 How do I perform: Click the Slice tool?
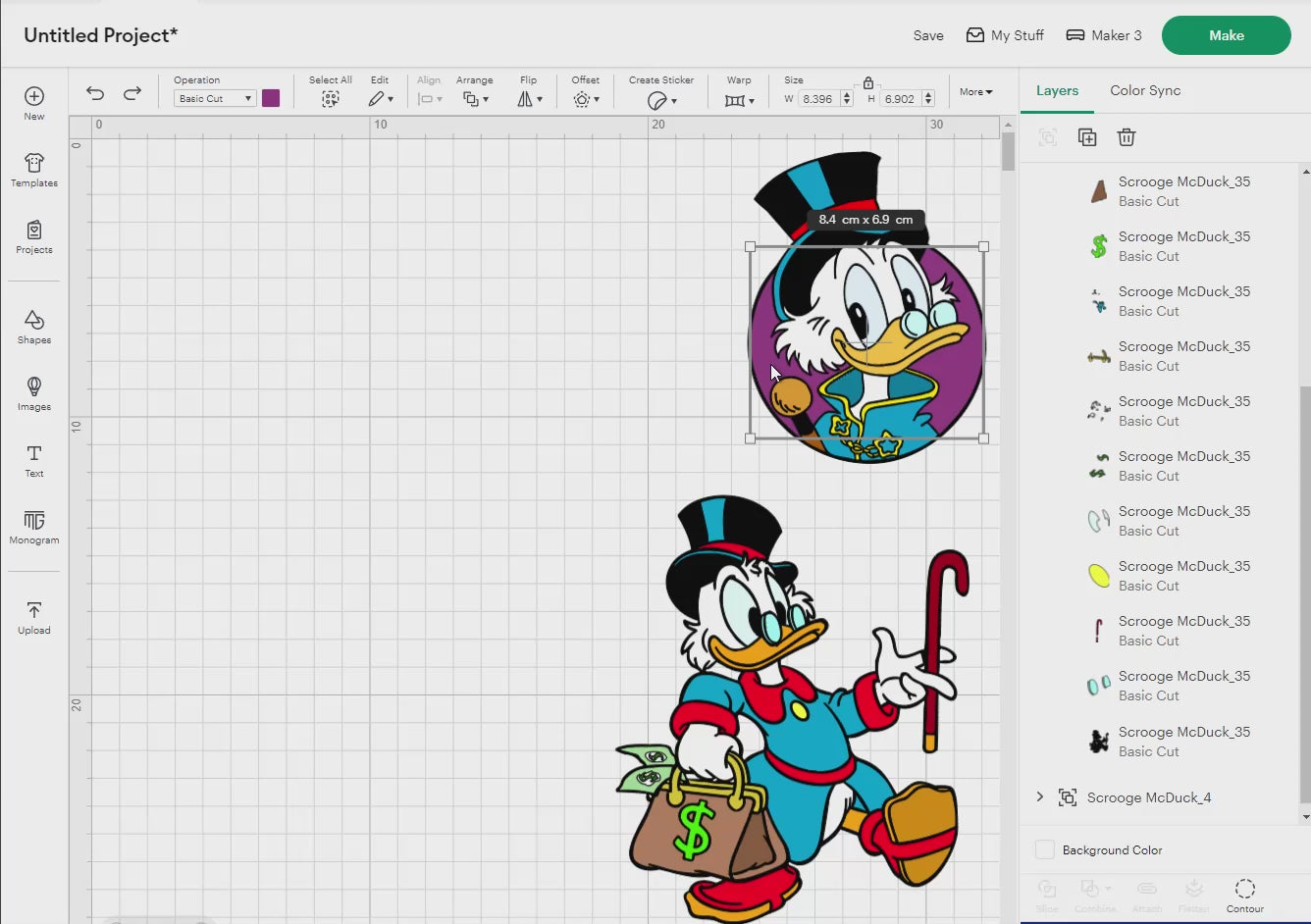point(1047,896)
